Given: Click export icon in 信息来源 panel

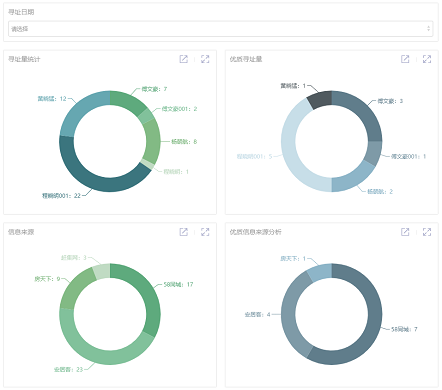Looking at the screenshot, I should (184, 232).
